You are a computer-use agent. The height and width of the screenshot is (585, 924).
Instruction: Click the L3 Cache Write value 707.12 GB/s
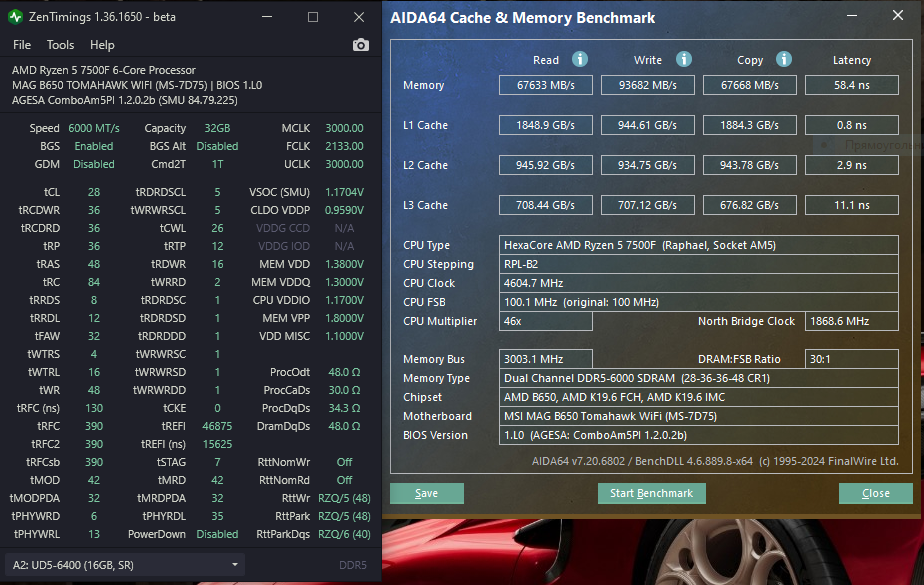(648, 205)
